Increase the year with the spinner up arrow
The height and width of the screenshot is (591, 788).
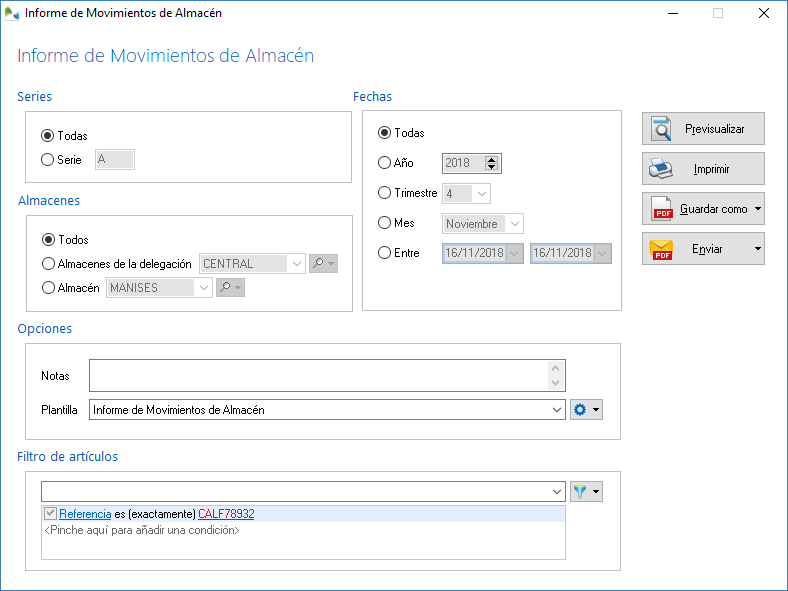pos(491,159)
